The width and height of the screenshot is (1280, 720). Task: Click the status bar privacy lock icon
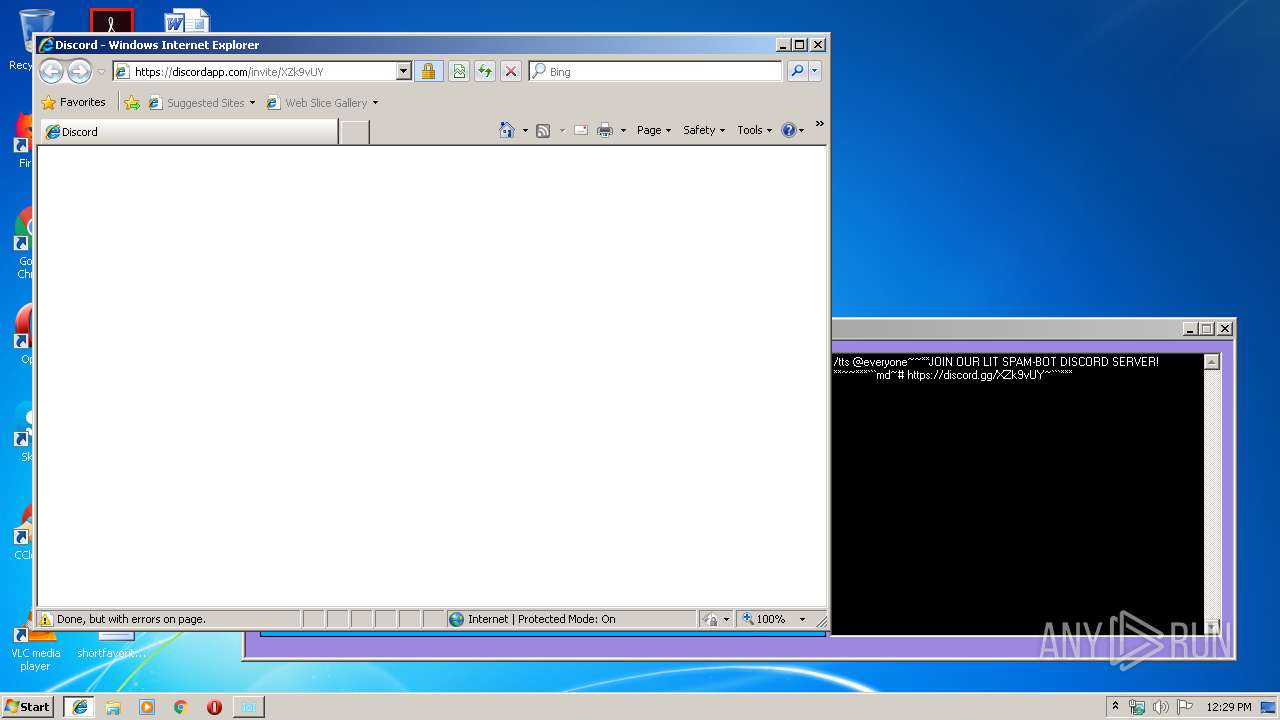click(710, 619)
